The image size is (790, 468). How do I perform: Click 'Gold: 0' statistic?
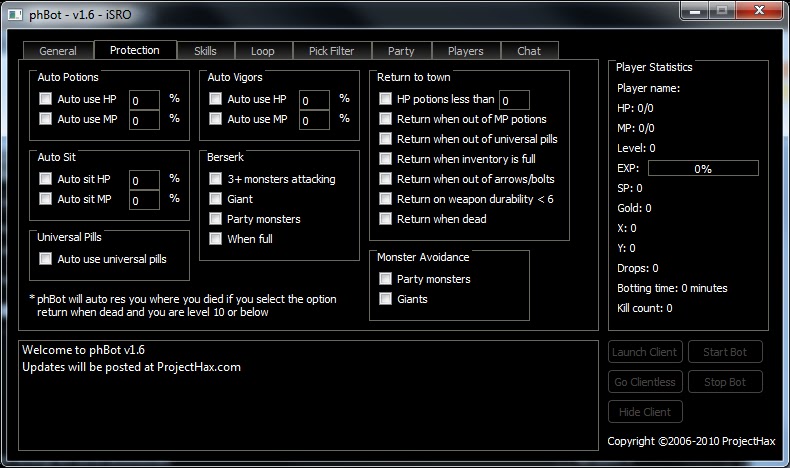point(634,208)
